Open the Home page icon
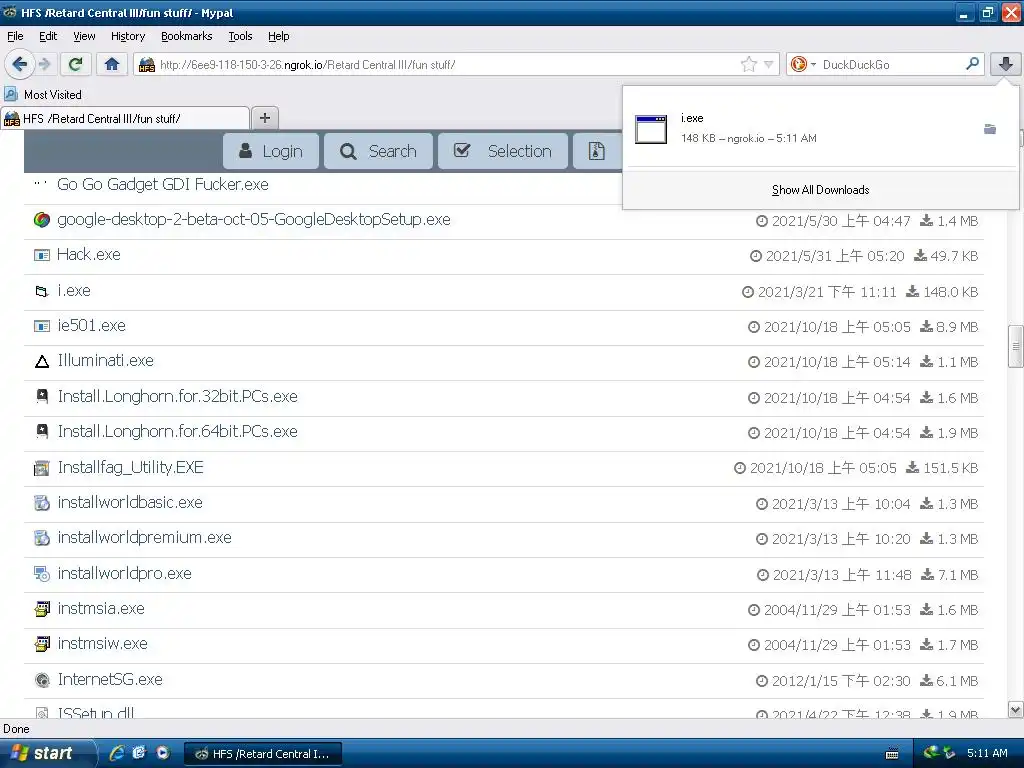This screenshot has width=1024, height=768. point(112,64)
